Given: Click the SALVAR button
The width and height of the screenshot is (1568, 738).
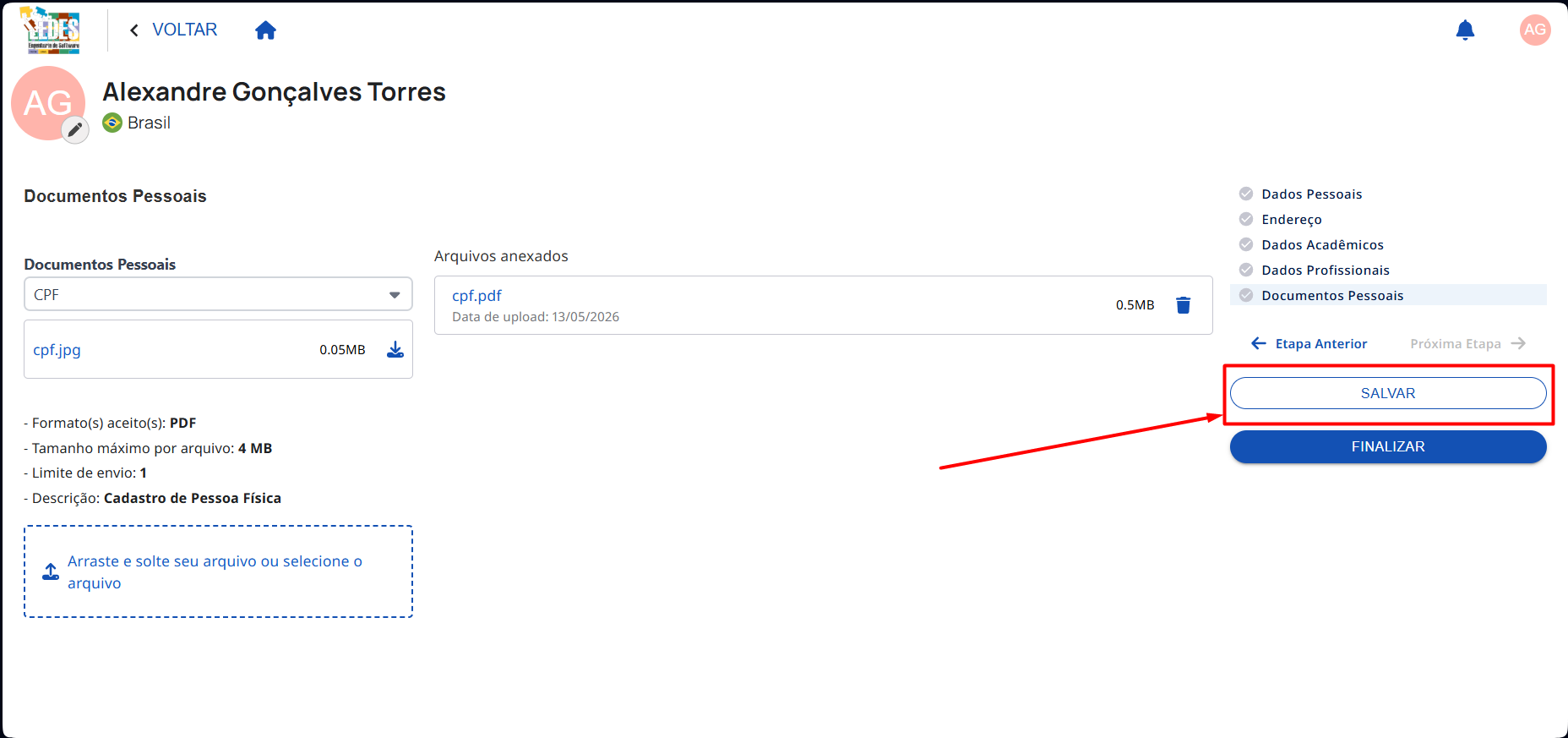Looking at the screenshot, I should (x=1388, y=393).
